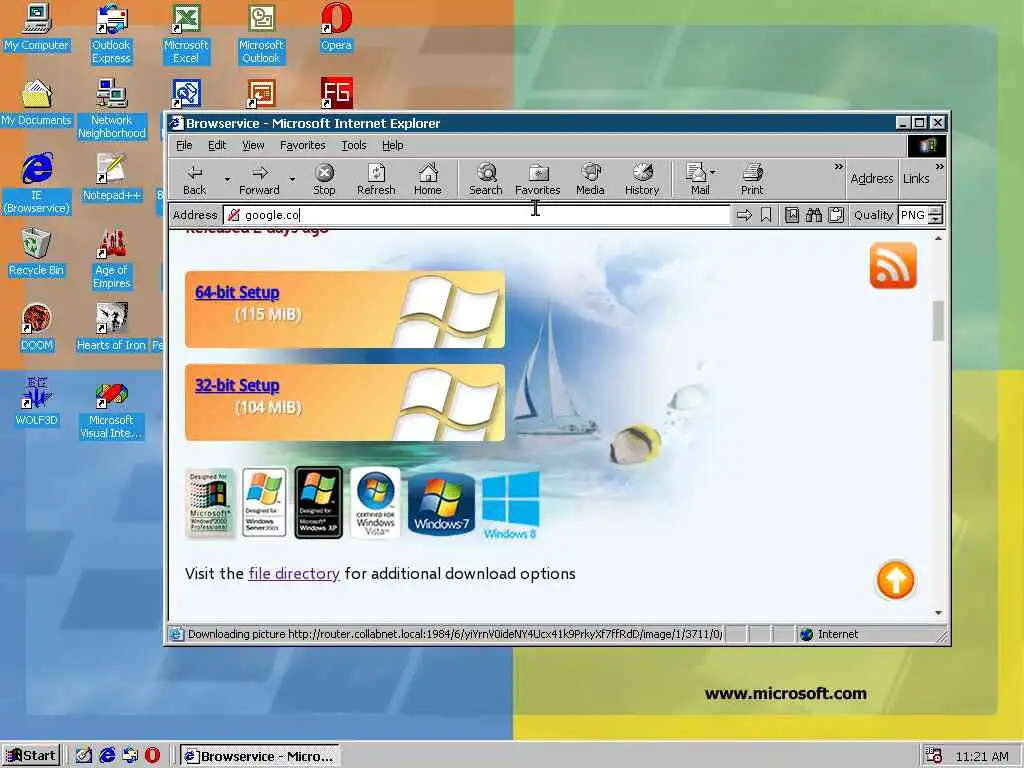Select the My Computer desktop icon
The height and width of the screenshot is (768, 1024).
click(x=37, y=28)
